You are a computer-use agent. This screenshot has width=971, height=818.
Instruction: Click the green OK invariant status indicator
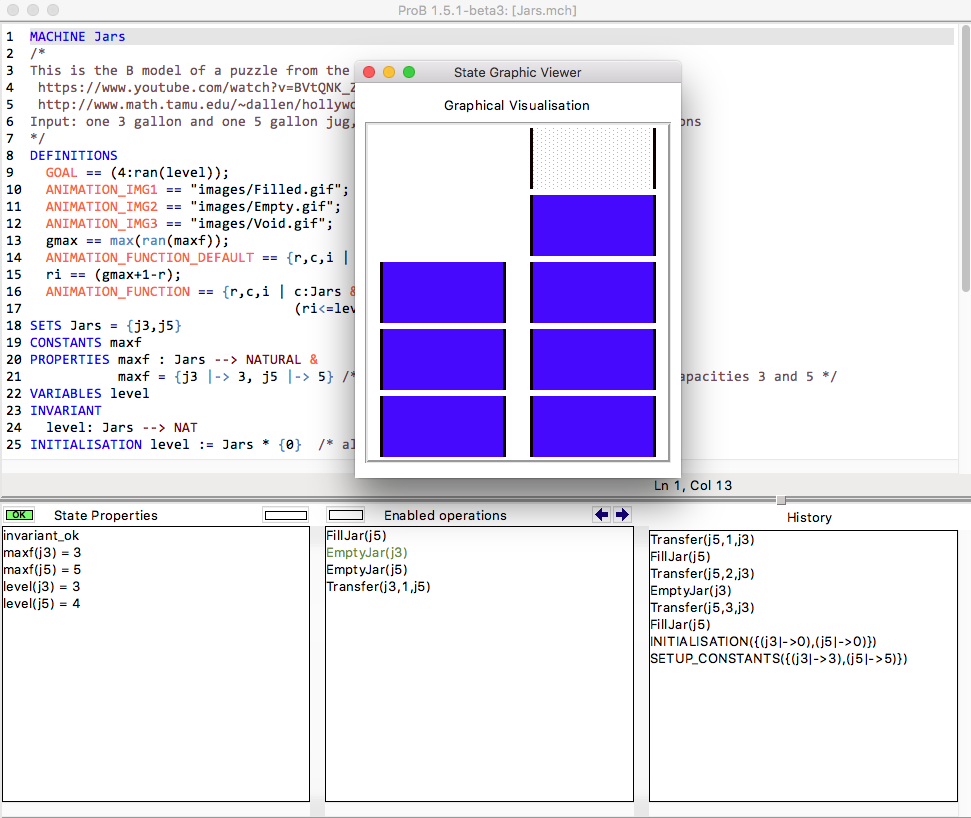click(19, 515)
